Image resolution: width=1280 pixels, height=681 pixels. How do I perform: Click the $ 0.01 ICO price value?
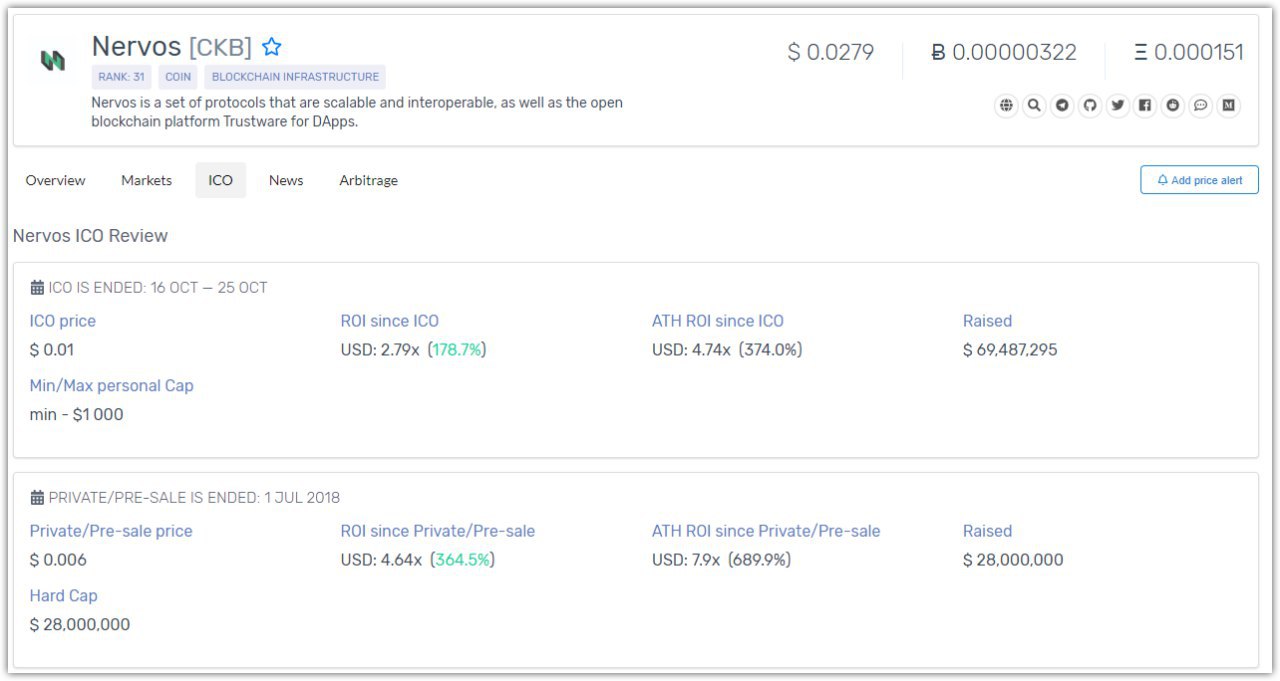tap(52, 350)
